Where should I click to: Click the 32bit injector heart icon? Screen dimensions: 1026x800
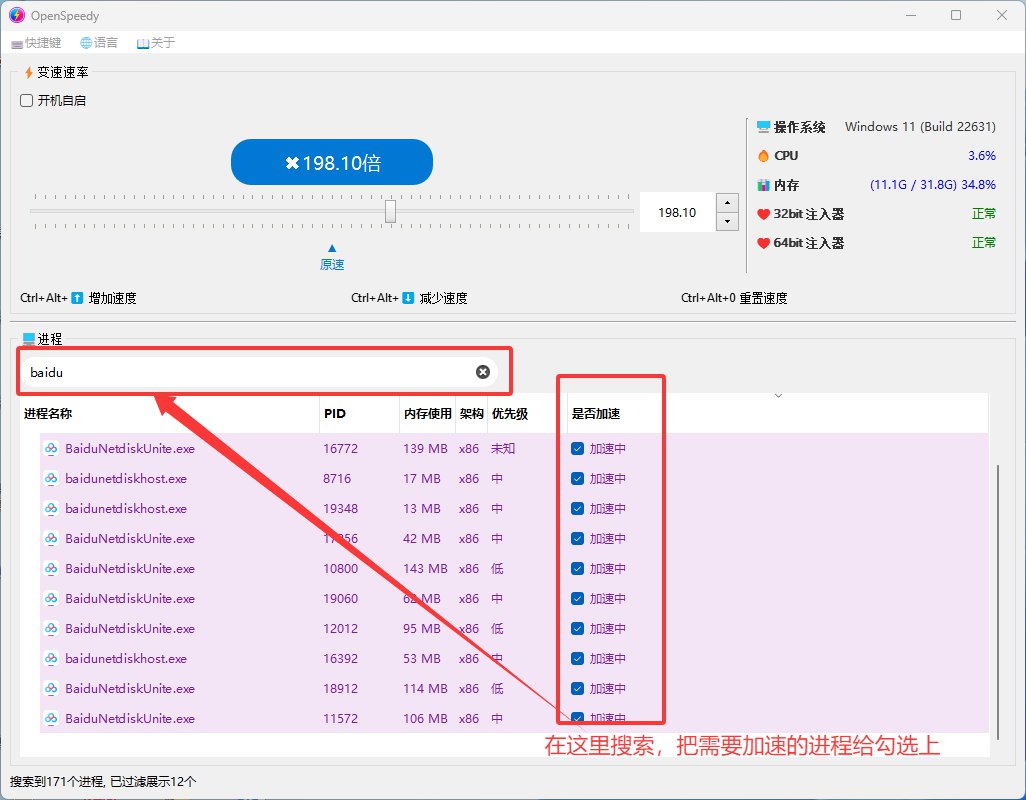pyautogui.click(x=764, y=214)
